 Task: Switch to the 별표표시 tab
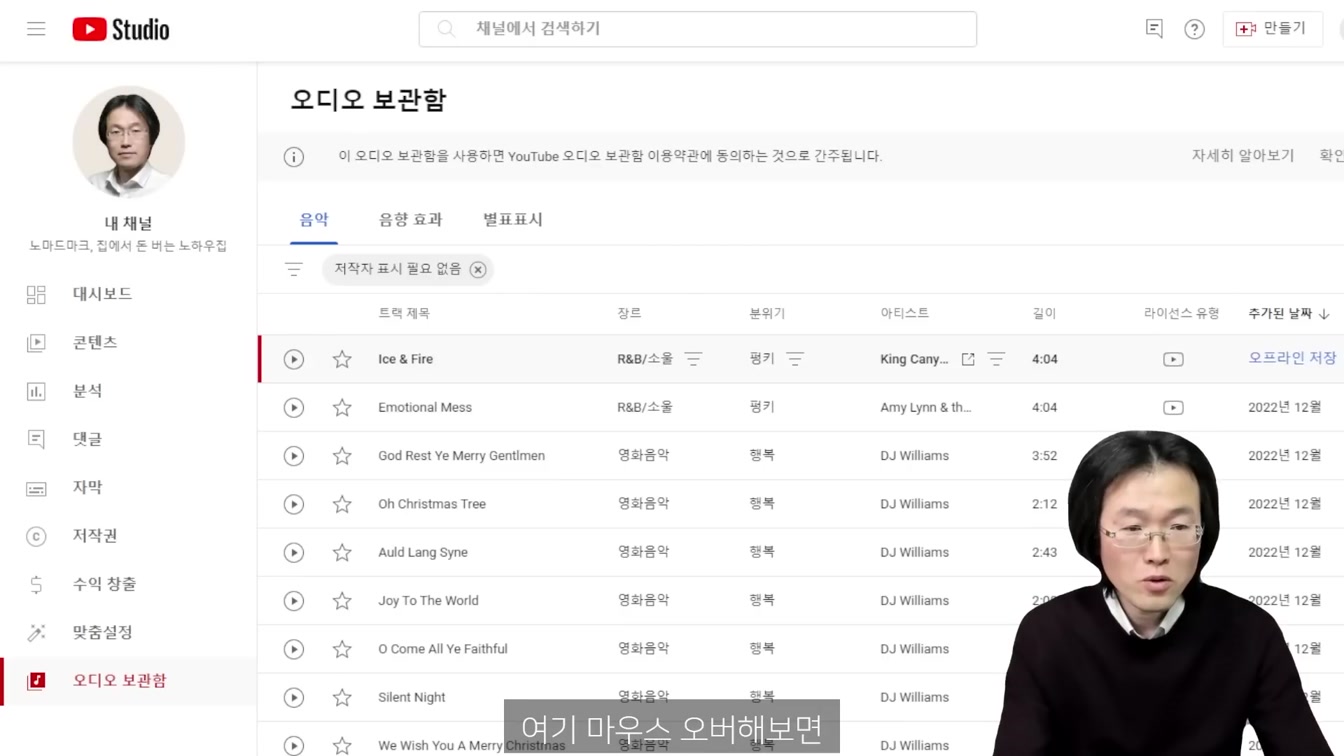[x=512, y=219]
